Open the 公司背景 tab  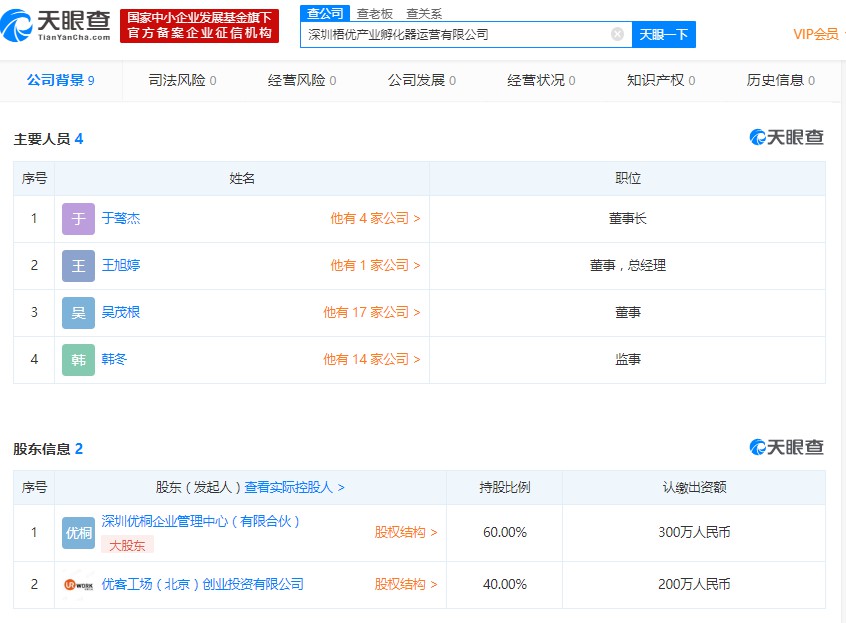(60, 80)
